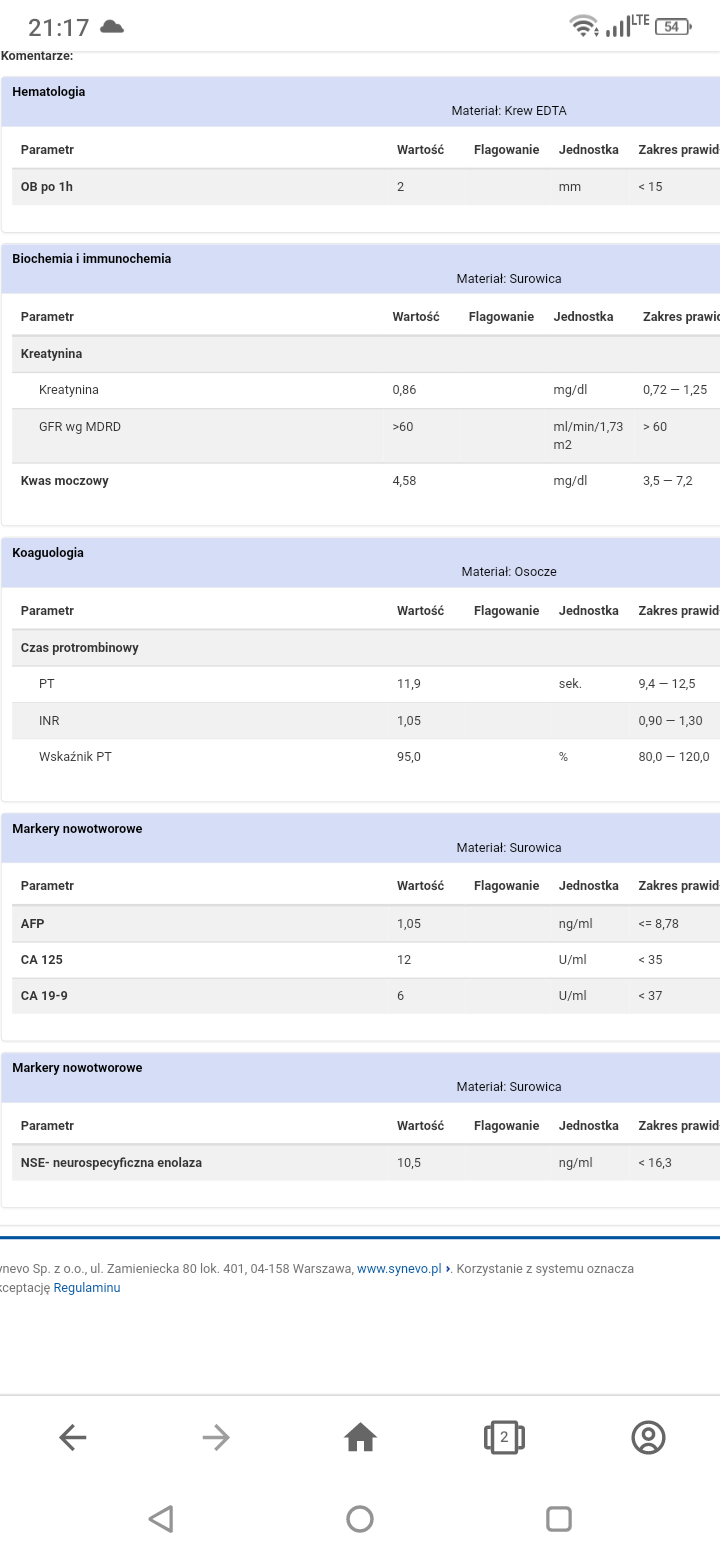Open the www.synevo.pl link
720x1560 pixels.
tap(399, 1269)
